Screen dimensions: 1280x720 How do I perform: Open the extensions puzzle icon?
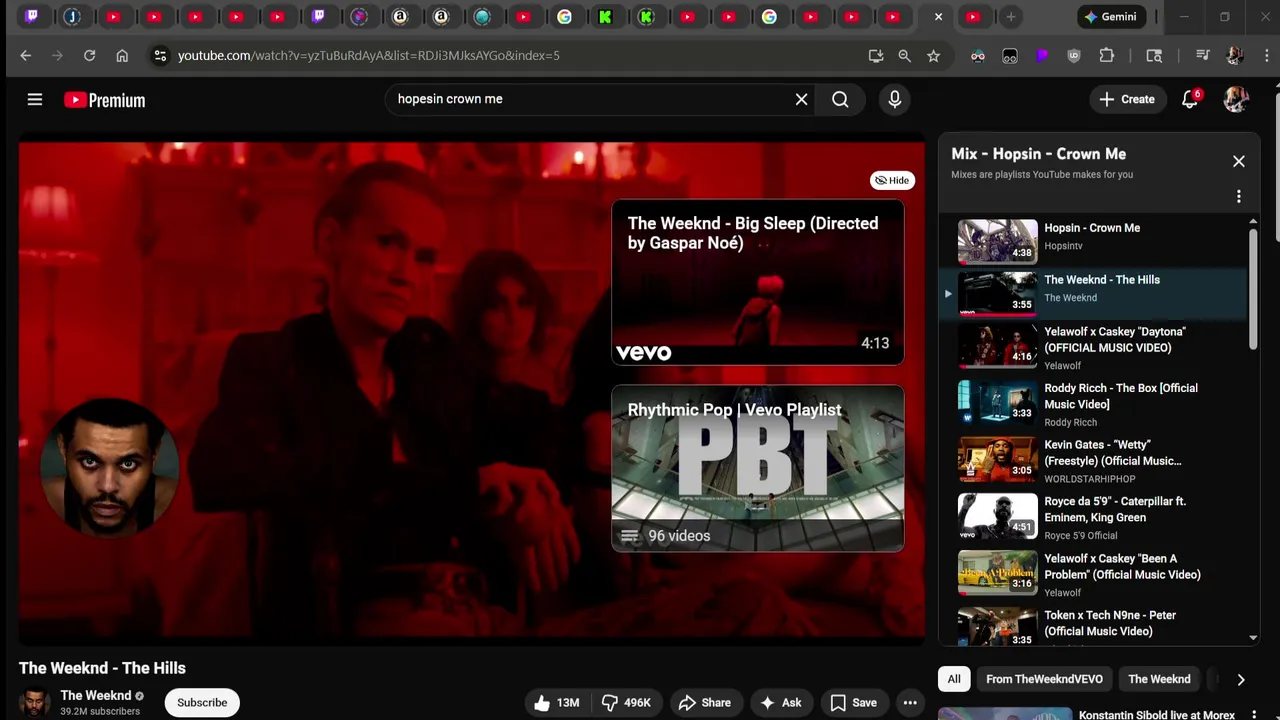tap(1106, 56)
